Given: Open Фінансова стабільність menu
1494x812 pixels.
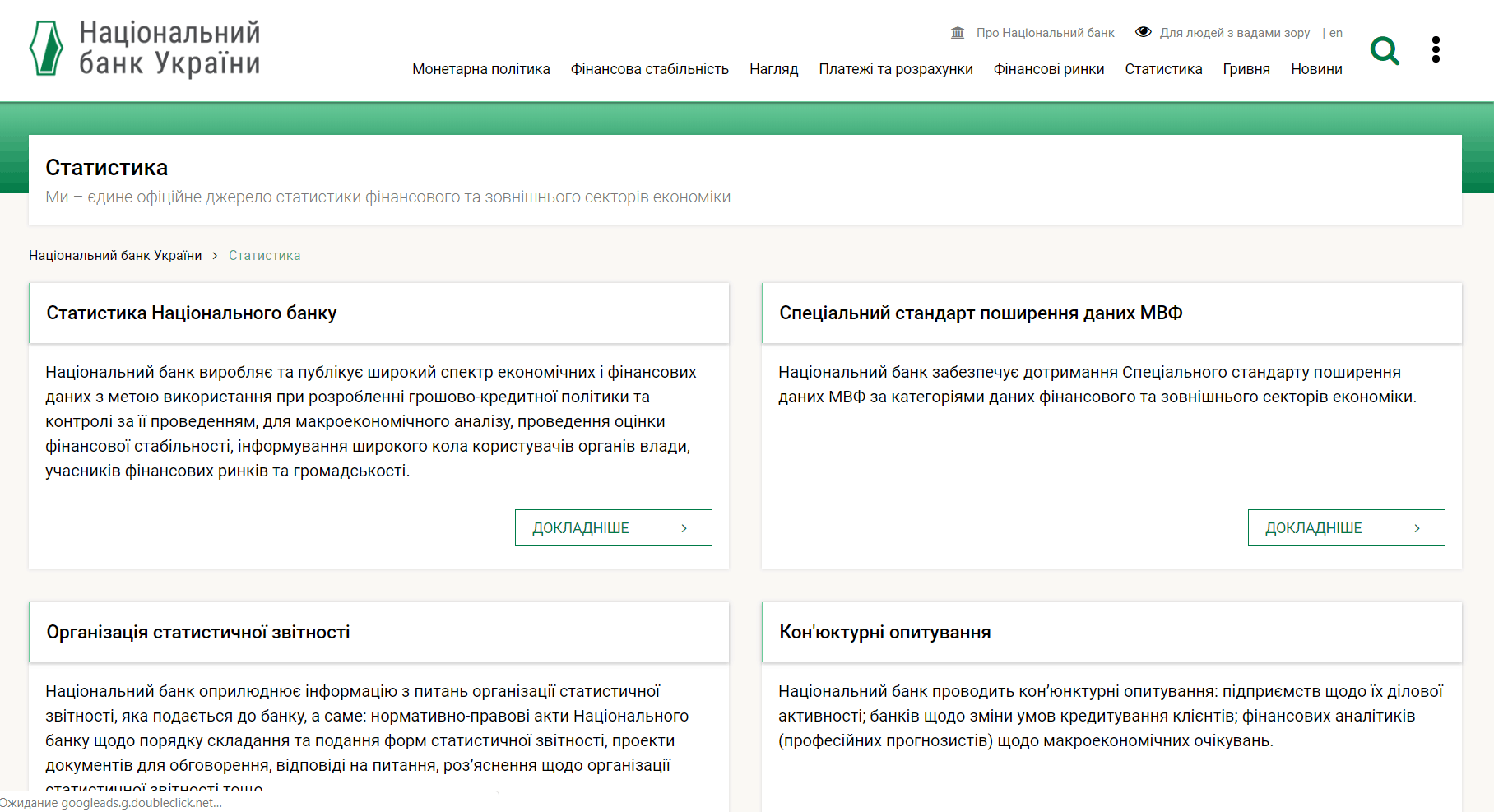Looking at the screenshot, I should (x=649, y=69).
